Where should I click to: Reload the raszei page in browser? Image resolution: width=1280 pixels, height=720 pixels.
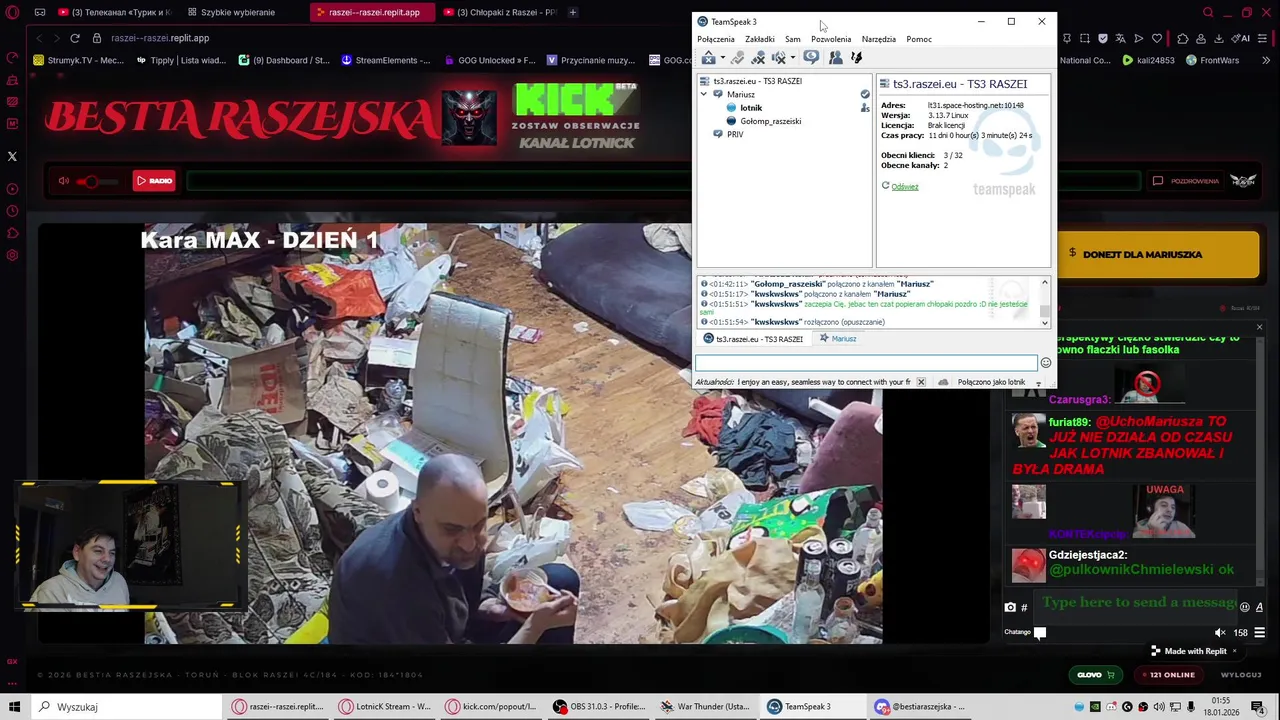[x=75, y=38]
